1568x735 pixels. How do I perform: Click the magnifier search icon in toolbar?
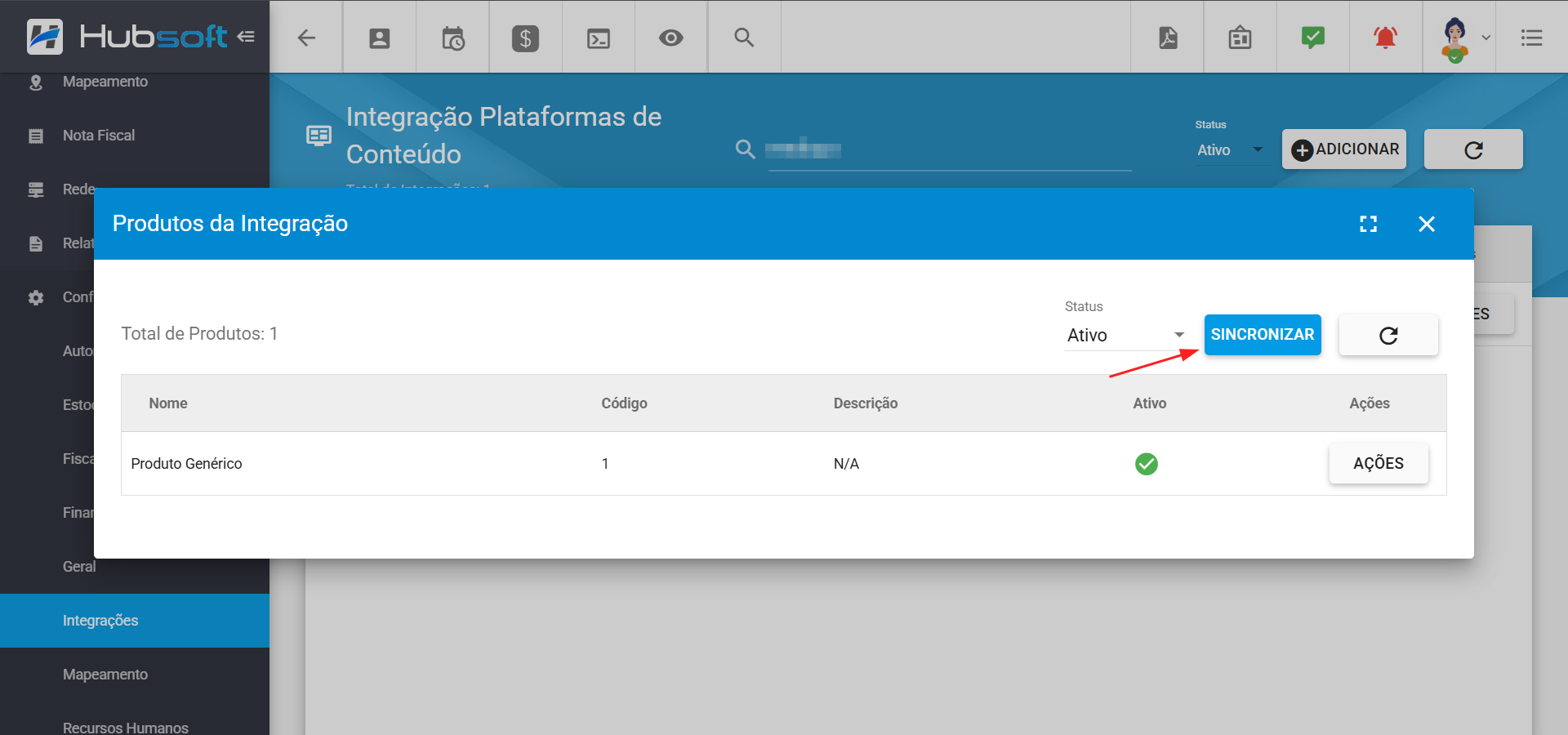(744, 38)
